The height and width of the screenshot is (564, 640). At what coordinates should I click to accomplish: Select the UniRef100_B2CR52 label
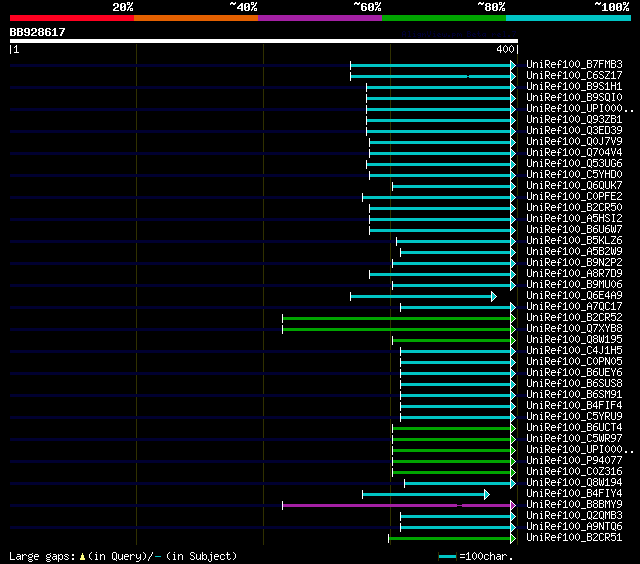click(574, 318)
